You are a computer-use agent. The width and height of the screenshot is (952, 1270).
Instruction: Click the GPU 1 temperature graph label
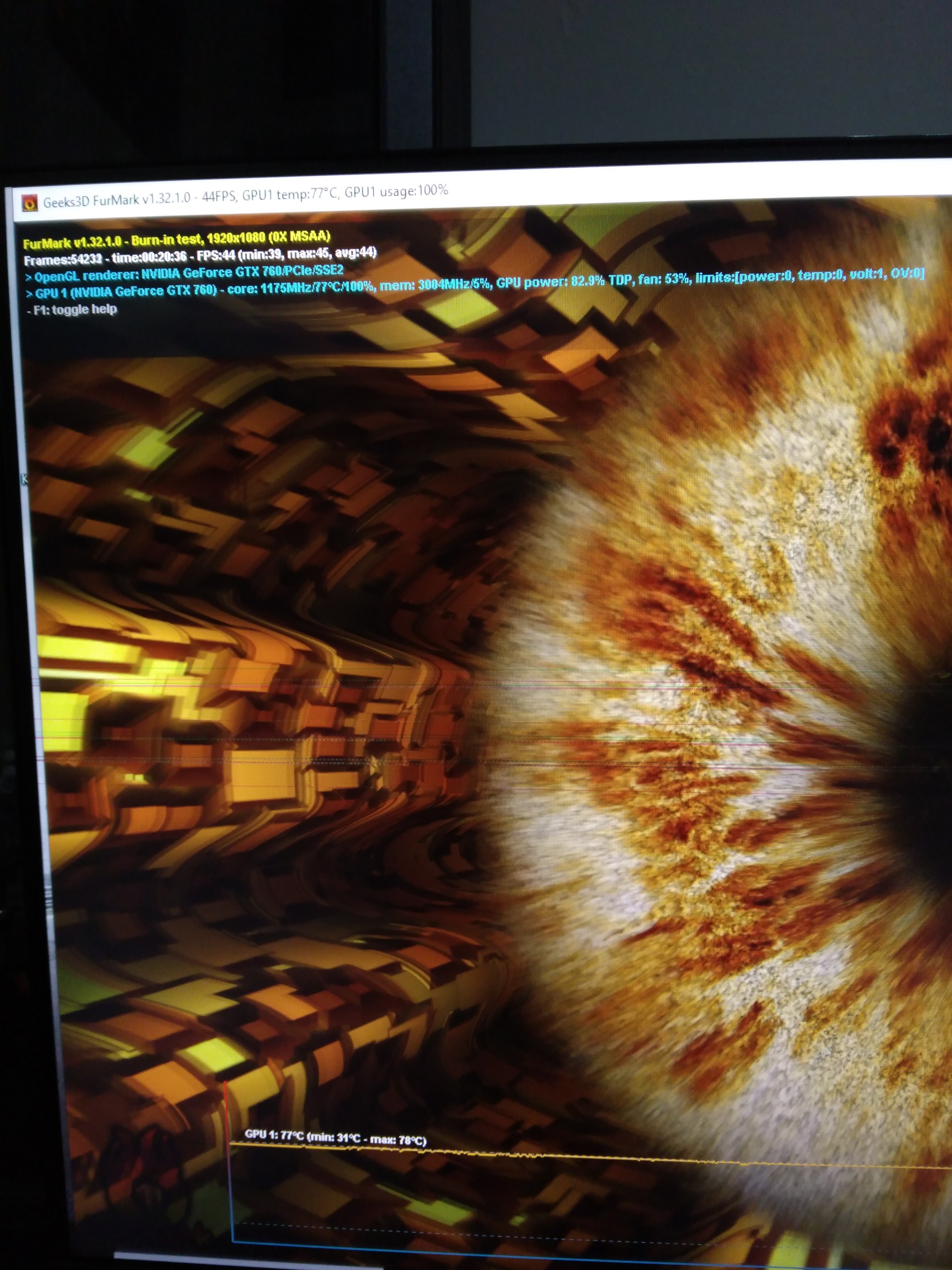coord(335,1138)
